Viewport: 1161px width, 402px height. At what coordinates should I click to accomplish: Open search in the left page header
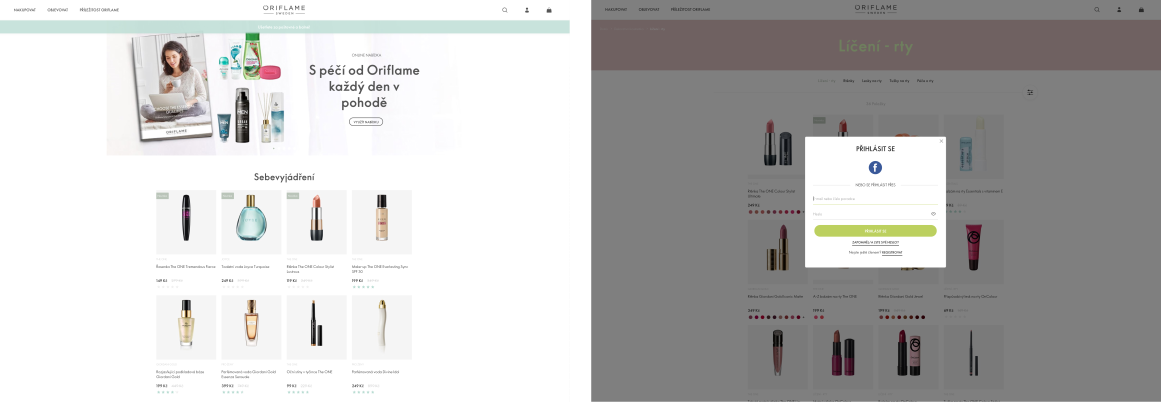(505, 10)
